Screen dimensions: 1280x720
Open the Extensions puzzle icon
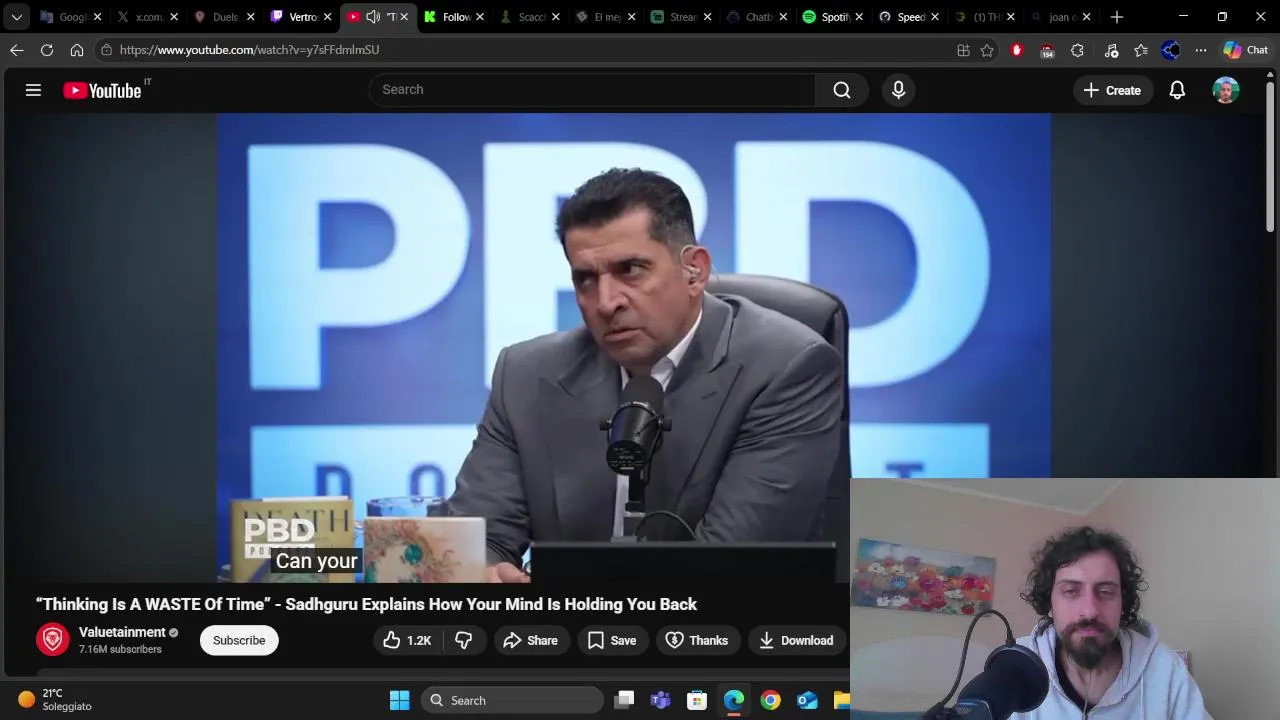tap(1077, 50)
